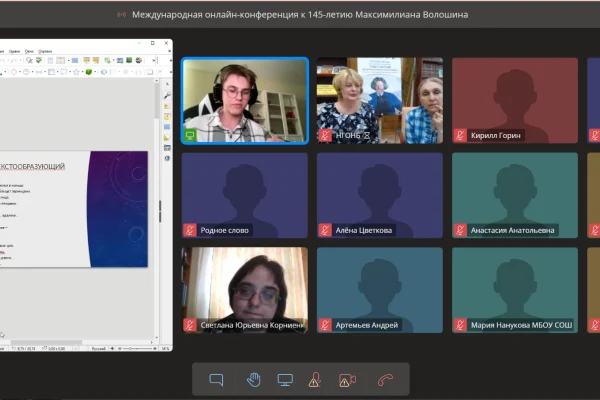600x400 pixels.
Task: Click the green 3D cube shape icon
Action: click(x=89, y=72)
